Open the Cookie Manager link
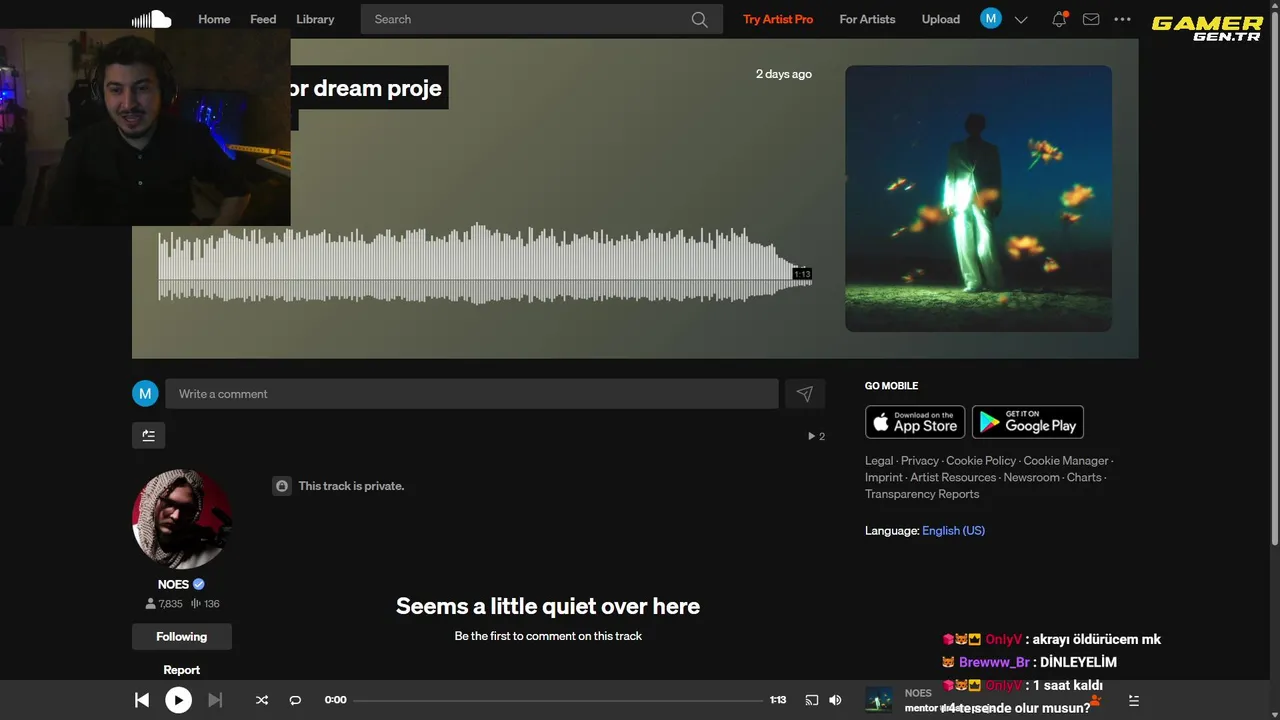 [x=1066, y=461]
